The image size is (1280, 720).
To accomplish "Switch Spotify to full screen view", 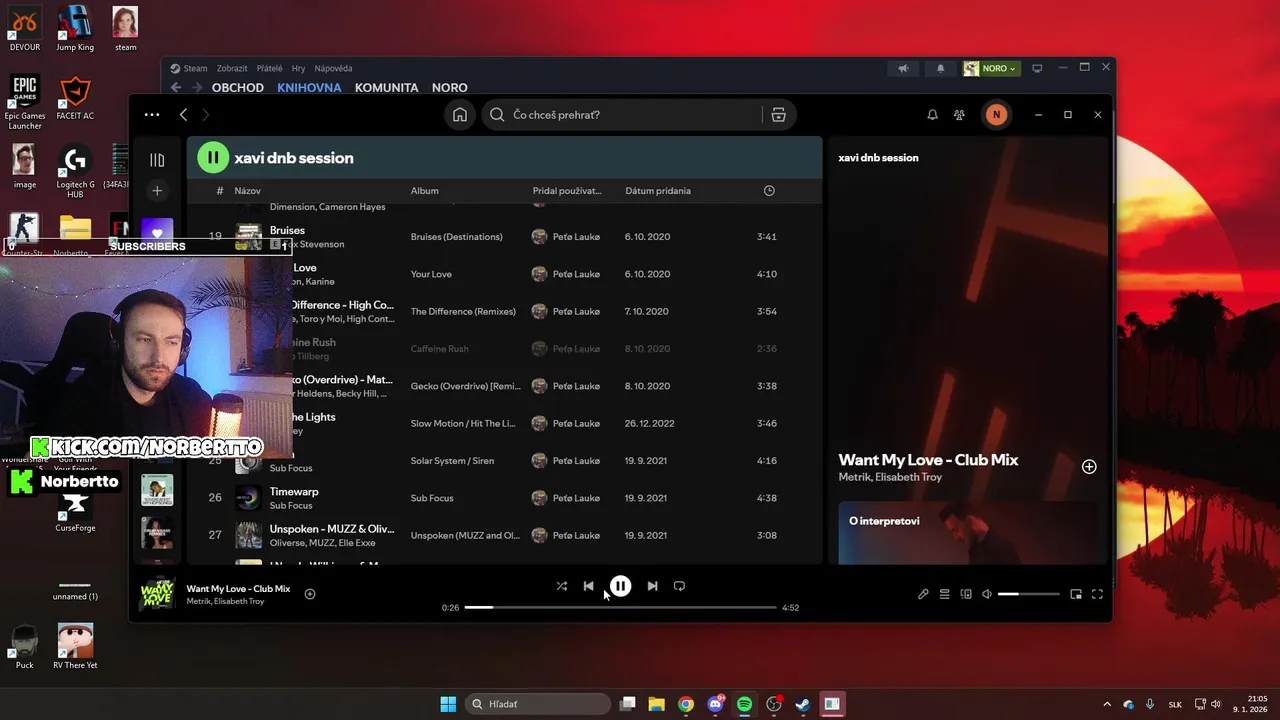I will pyautogui.click(x=1097, y=594).
